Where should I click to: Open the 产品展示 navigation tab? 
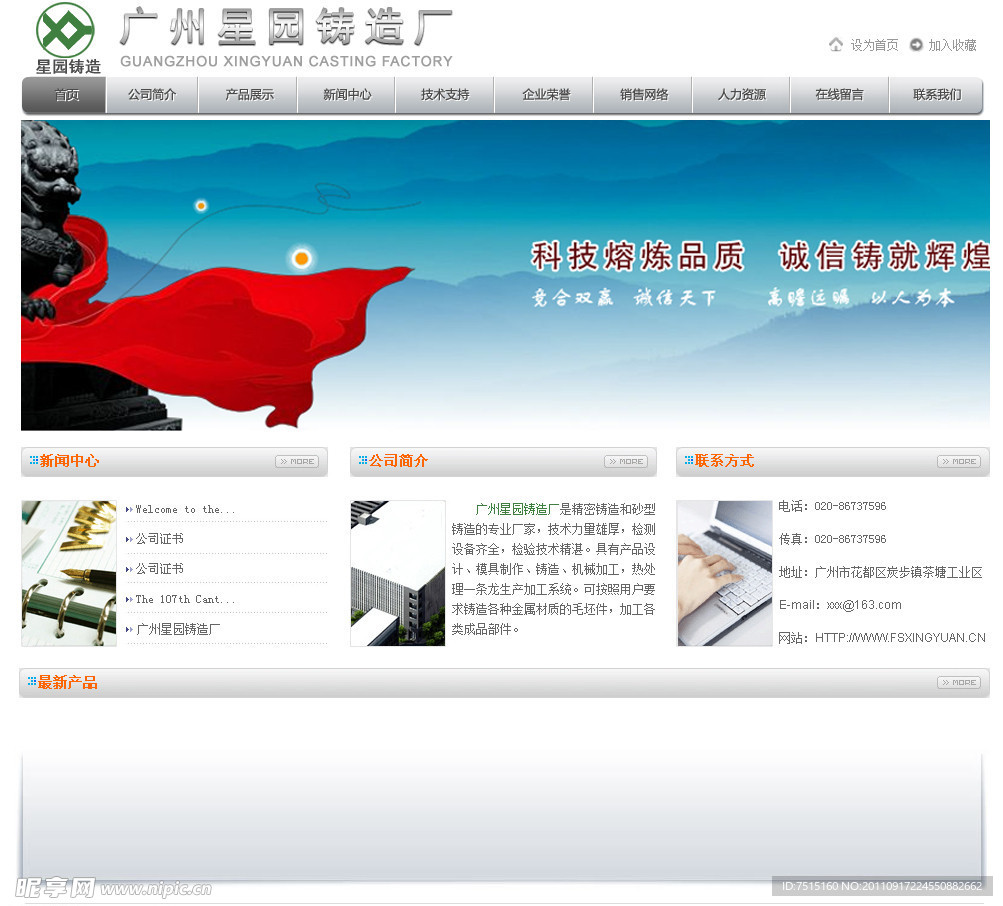tap(249, 95)
